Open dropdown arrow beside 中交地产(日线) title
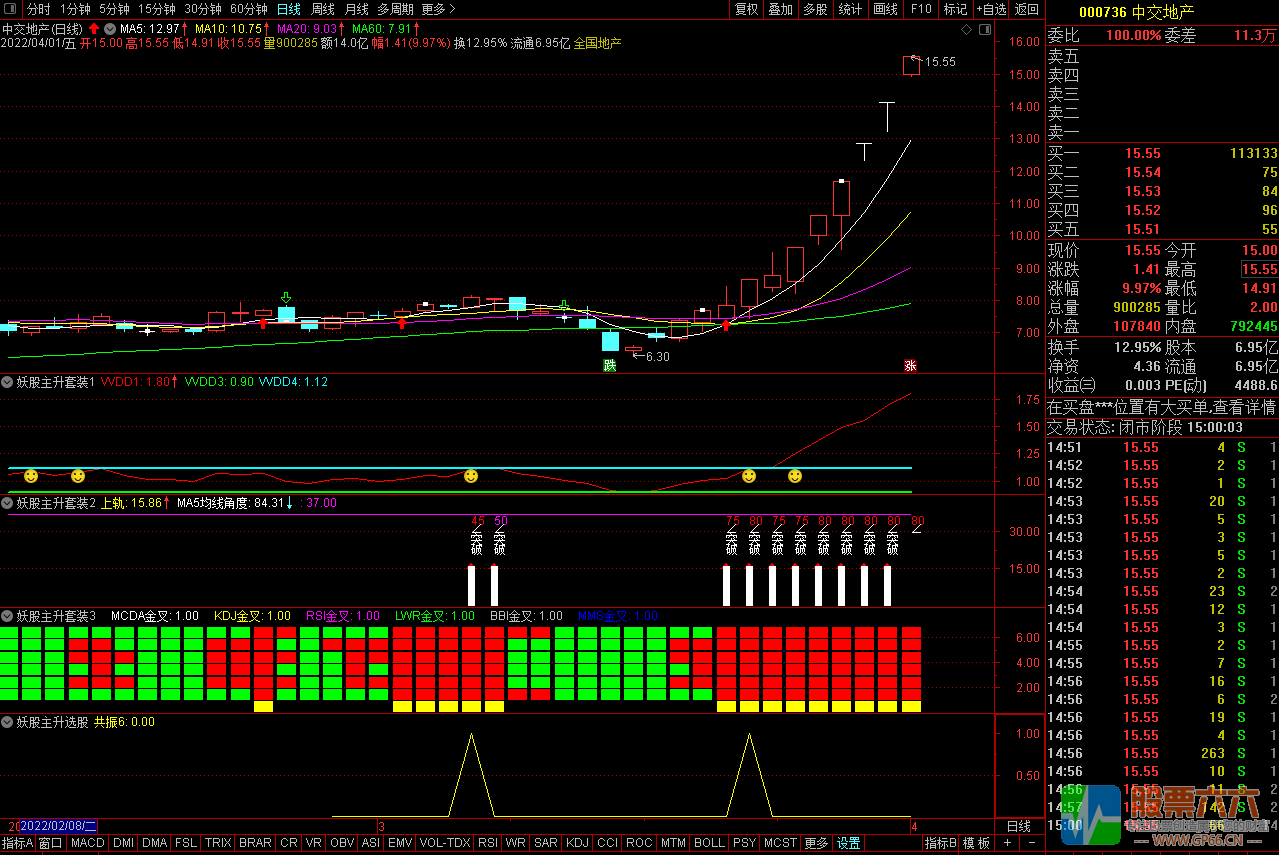 point(109,29)
